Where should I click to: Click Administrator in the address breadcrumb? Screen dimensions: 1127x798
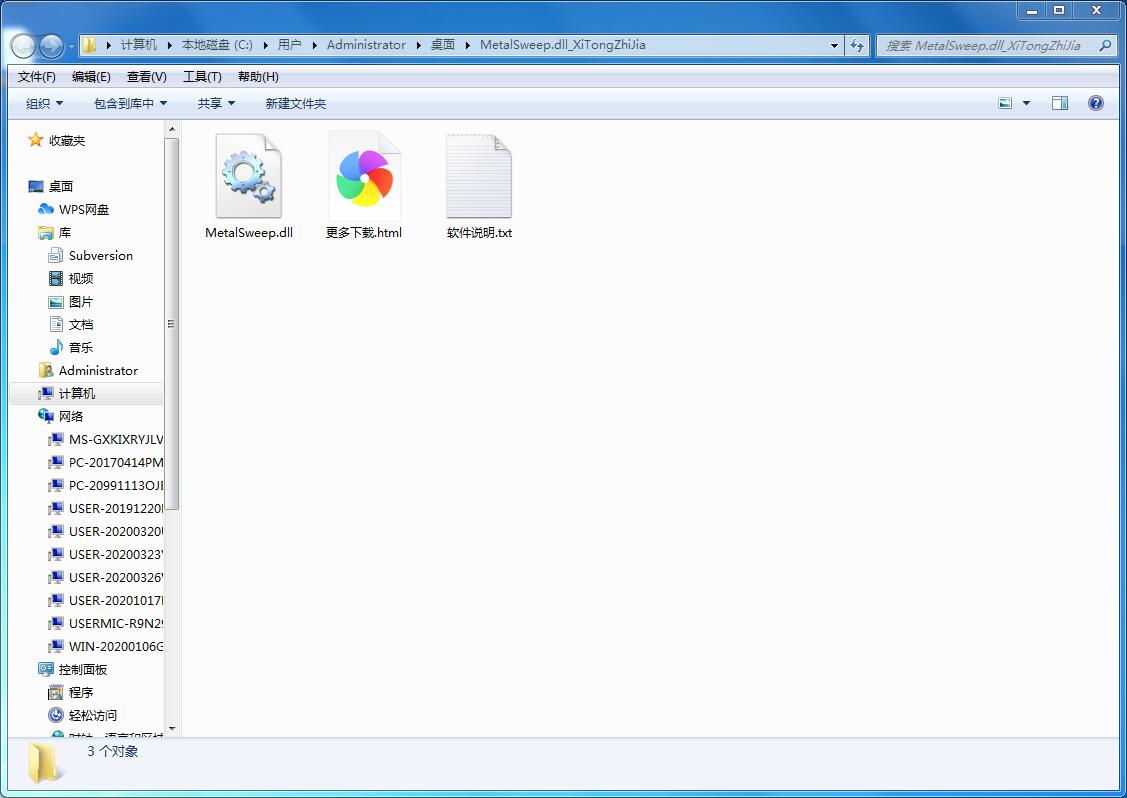[x=366, y=45]
